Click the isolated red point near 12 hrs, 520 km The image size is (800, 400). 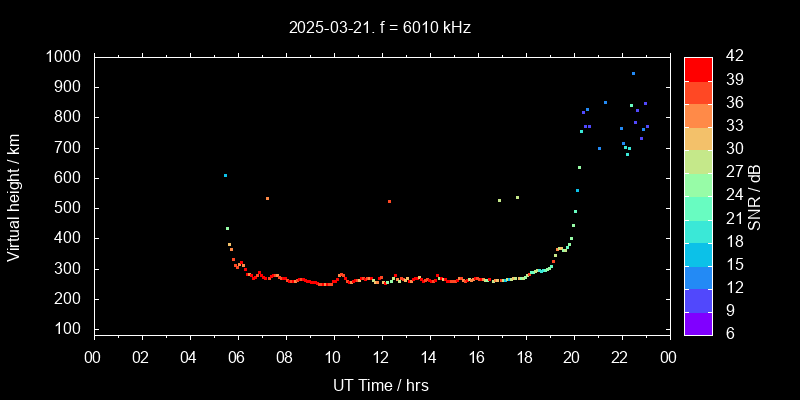(x=389, y=201)
